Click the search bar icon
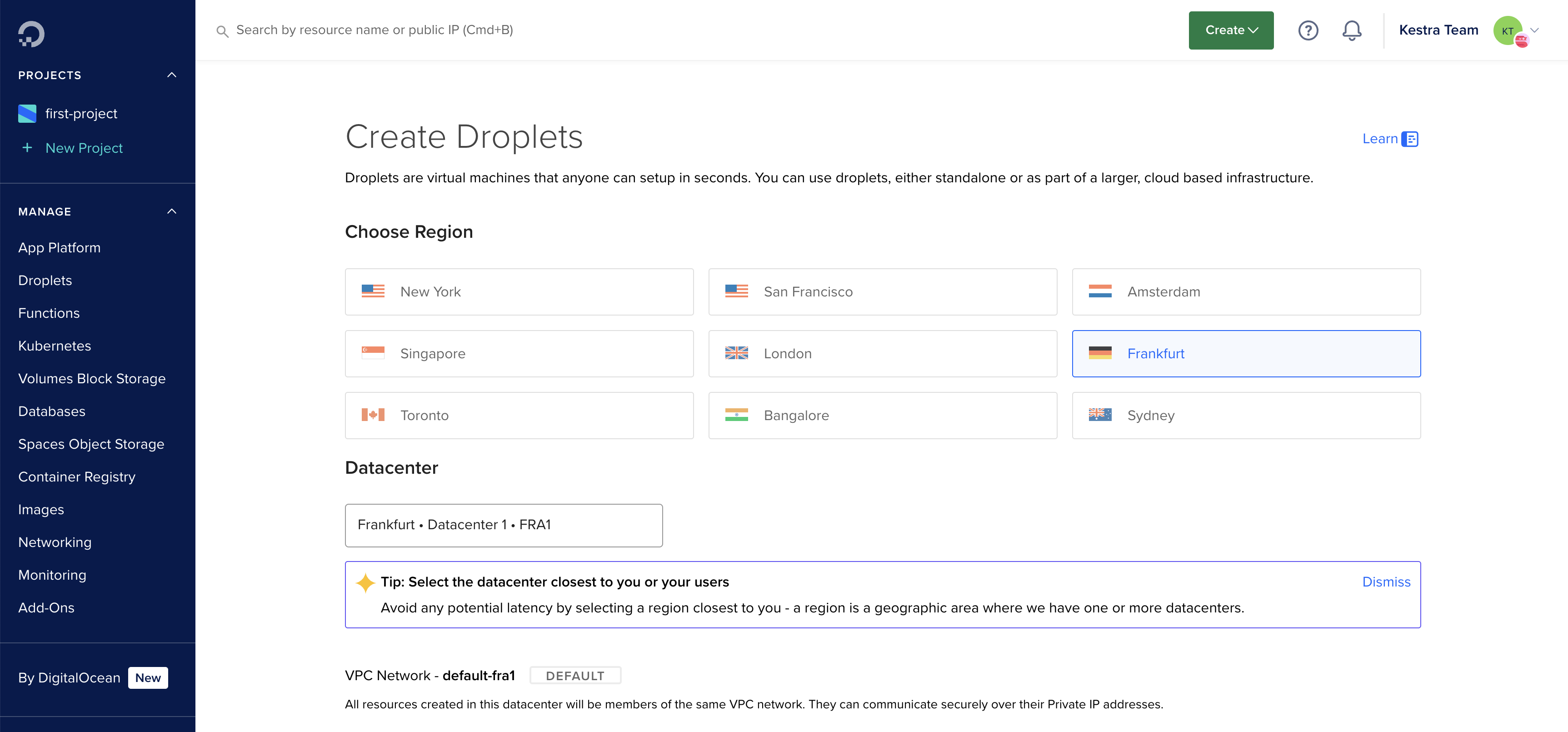This screenshot has height=732, width=1568. click(221, 30)
